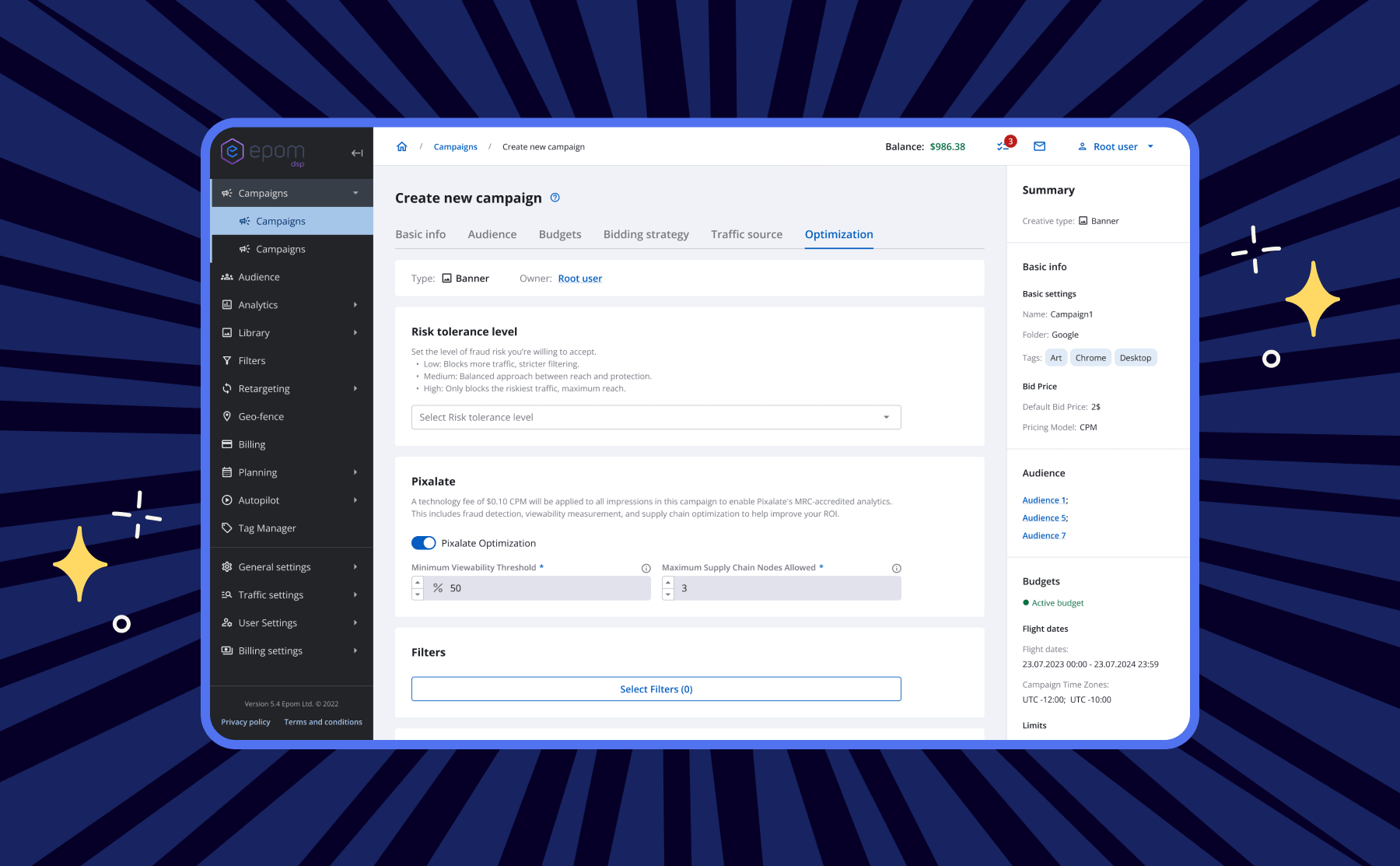Open the Audience 5 summary link
1400x866 pixels.
tap(1045, 518)
